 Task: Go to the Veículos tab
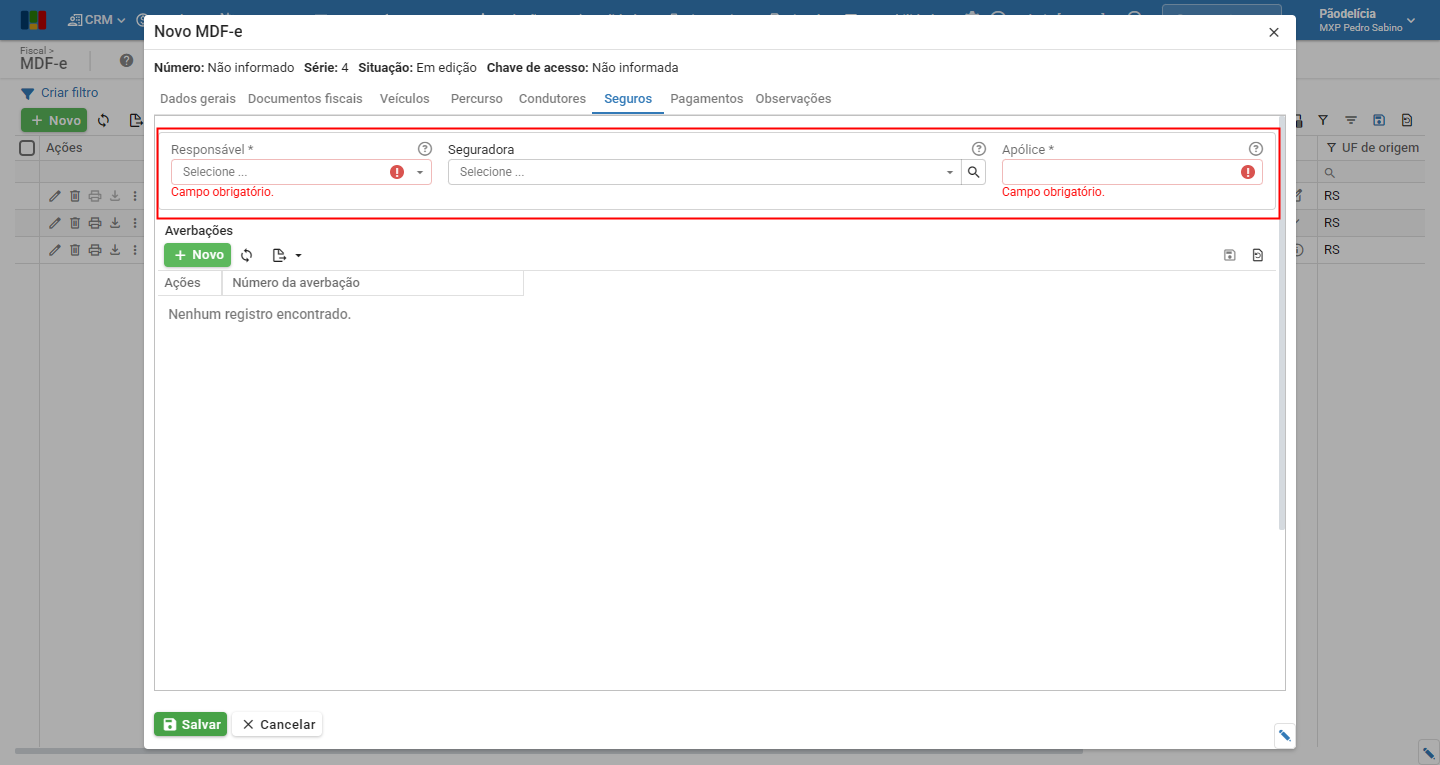pos(405,99)
